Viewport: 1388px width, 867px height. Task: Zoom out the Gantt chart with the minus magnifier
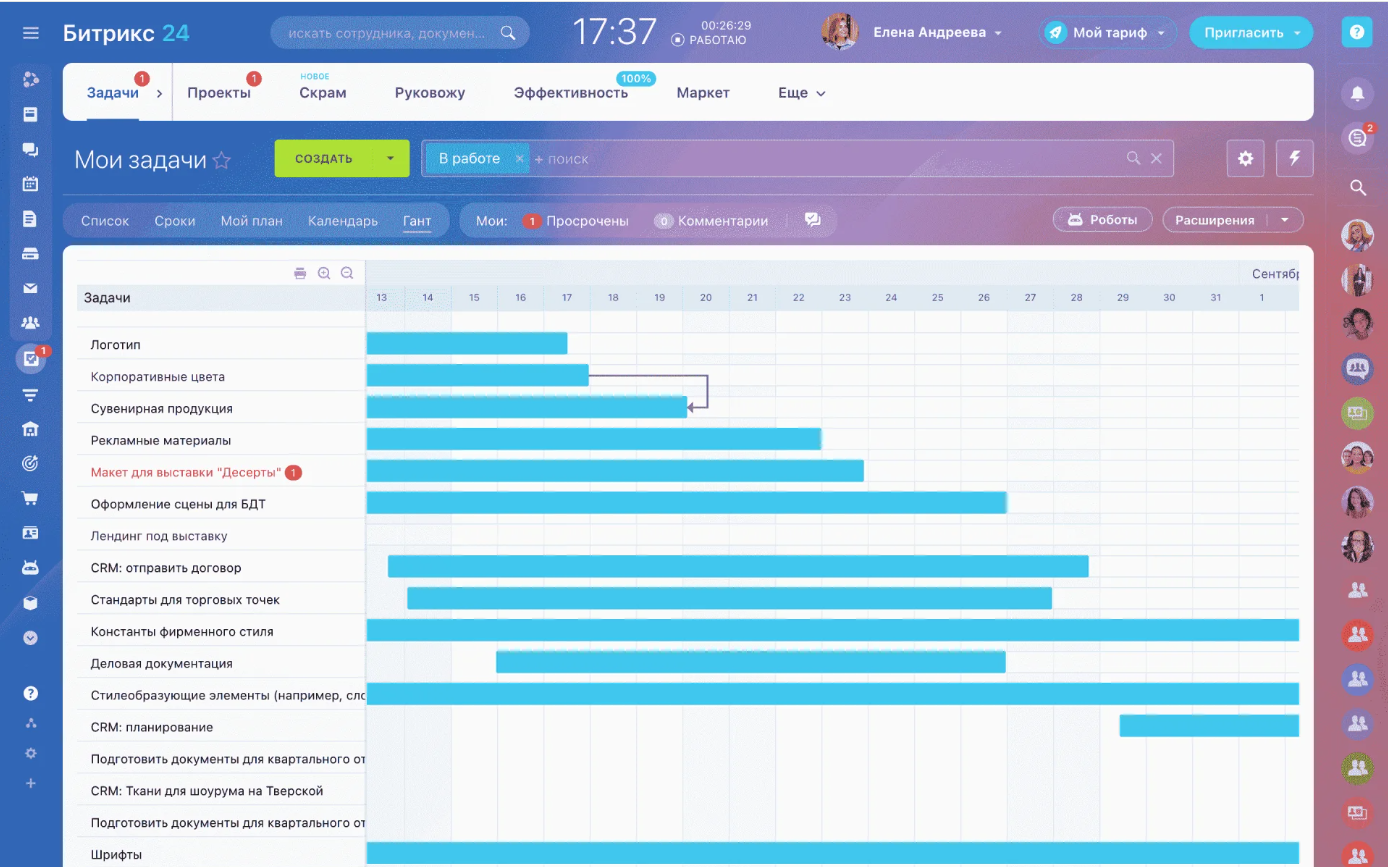(x=347, y=273)
